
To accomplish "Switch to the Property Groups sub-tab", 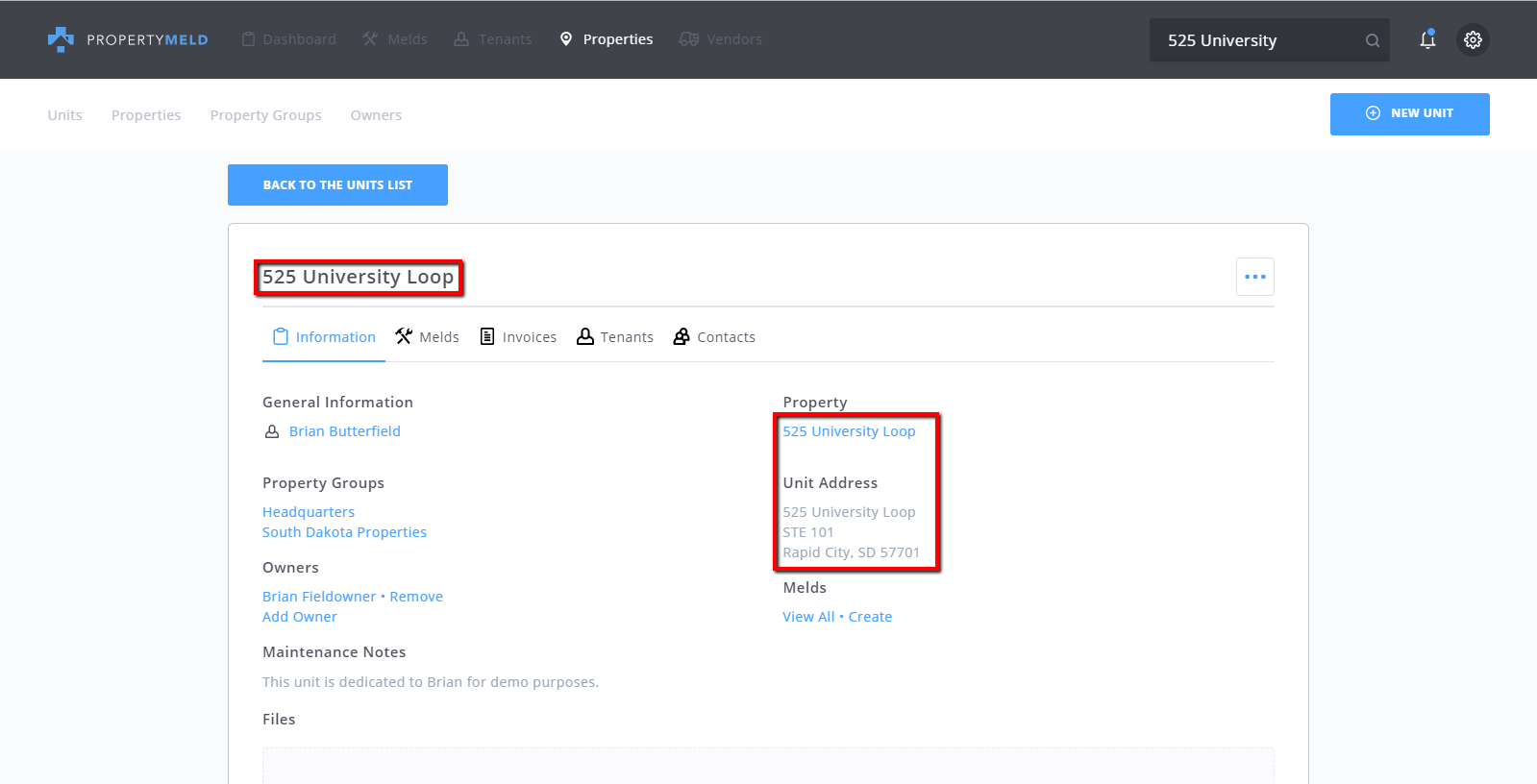I will click(266, 115).
